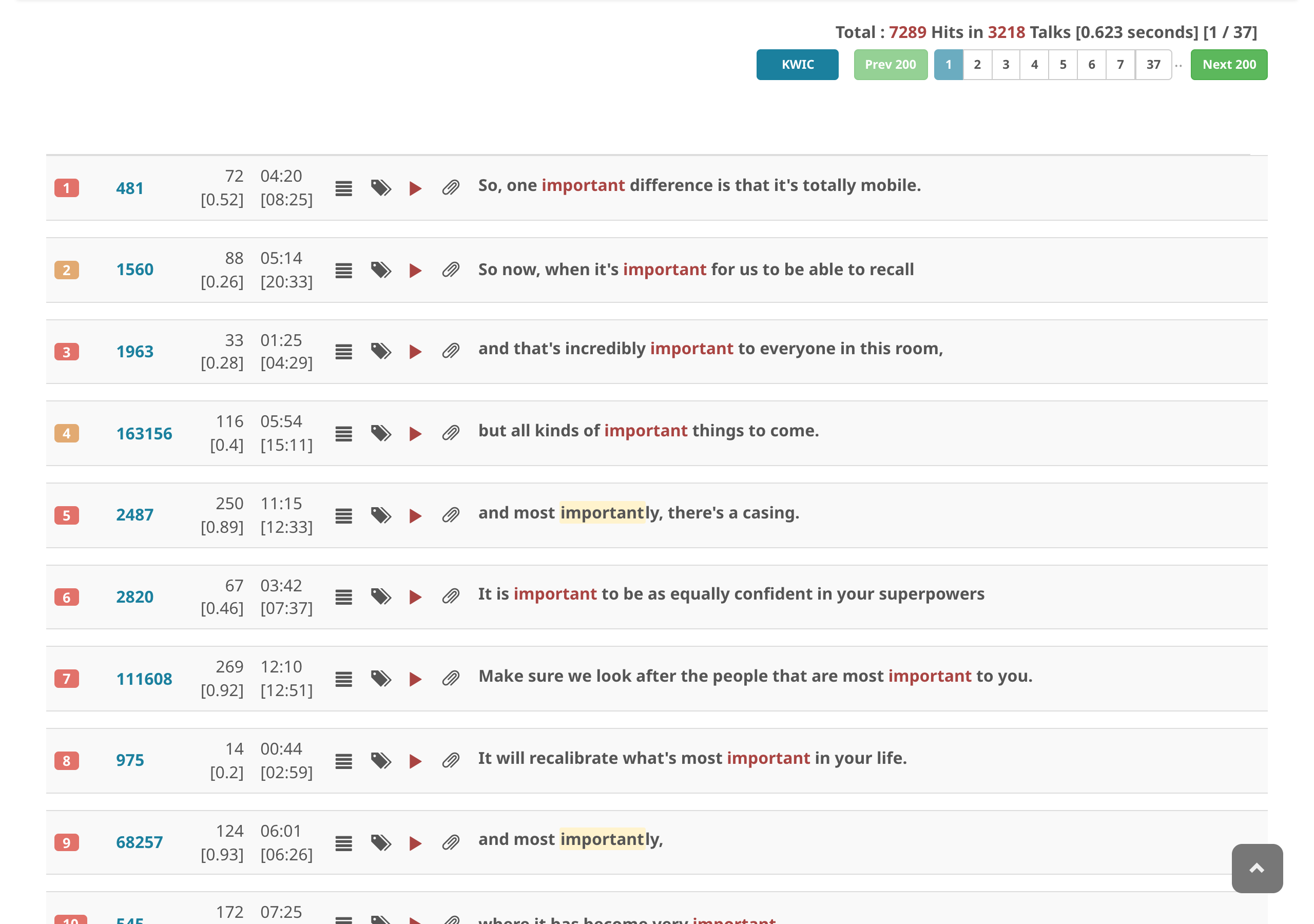Viewport: 1314px width, 924px height.
Task: Jump to results page 2
Action: 977,65
